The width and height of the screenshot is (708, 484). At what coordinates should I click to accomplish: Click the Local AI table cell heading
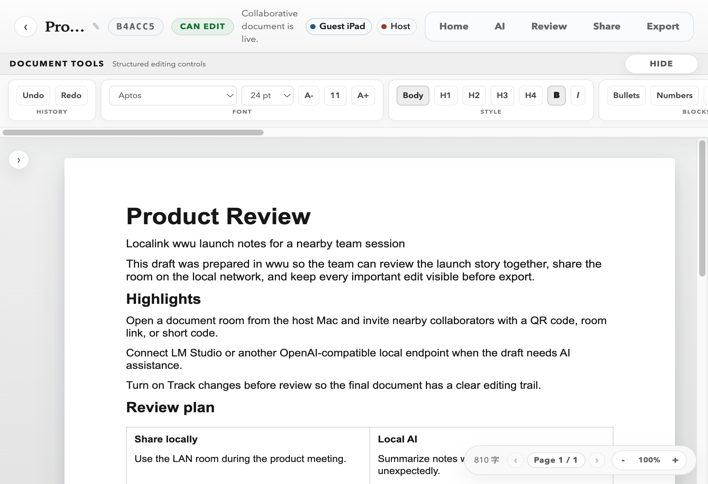397,439
